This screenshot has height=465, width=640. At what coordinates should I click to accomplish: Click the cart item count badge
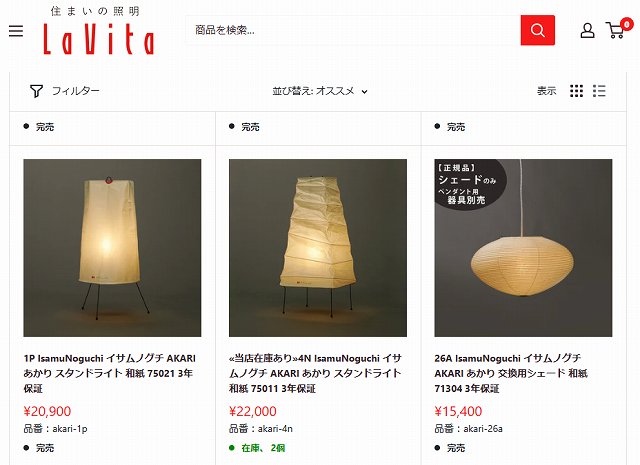pos(626,24)
